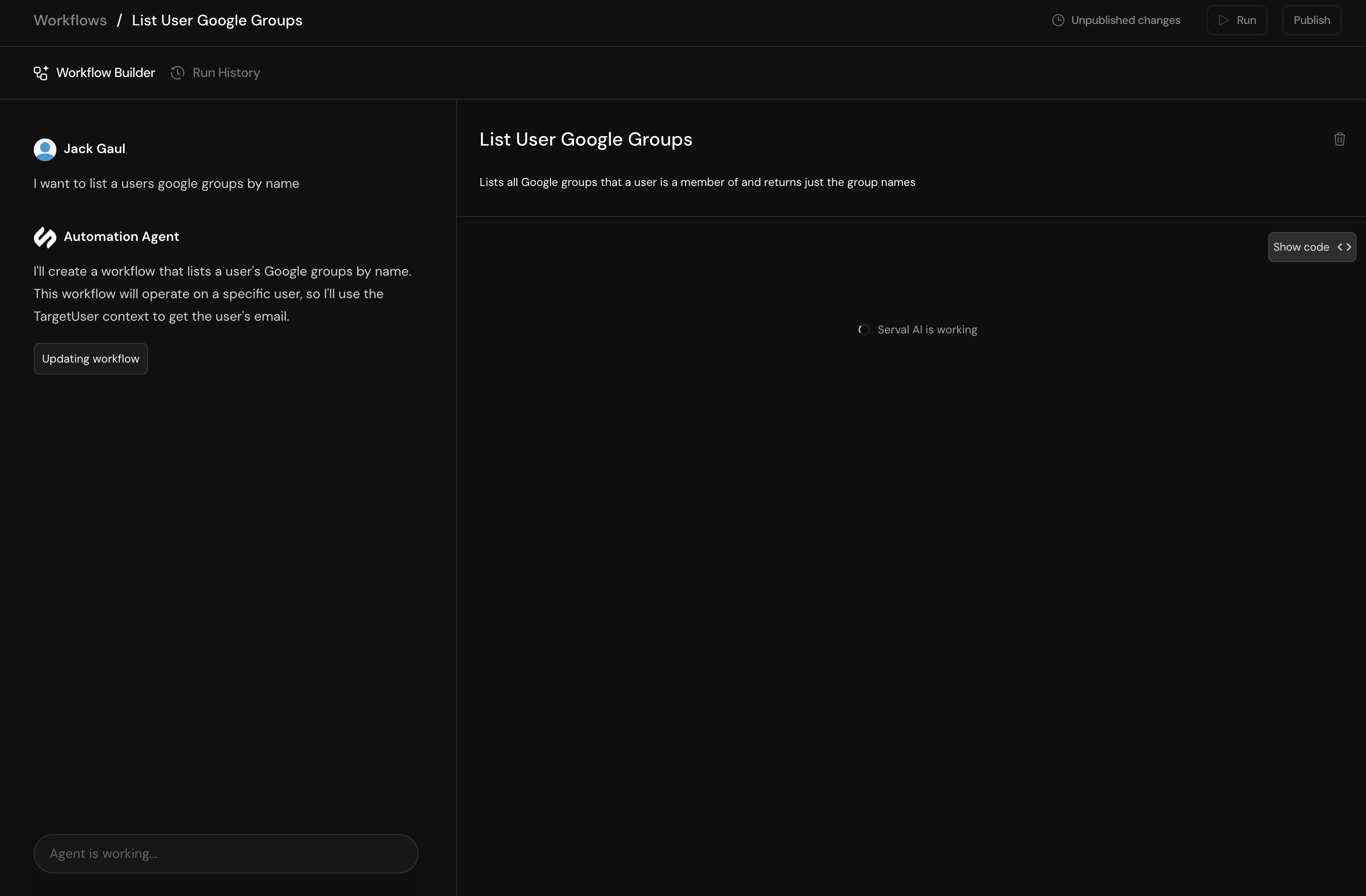Show the workflow code
This screenshot has width=1366, height=896.
tap(1312, 247)
